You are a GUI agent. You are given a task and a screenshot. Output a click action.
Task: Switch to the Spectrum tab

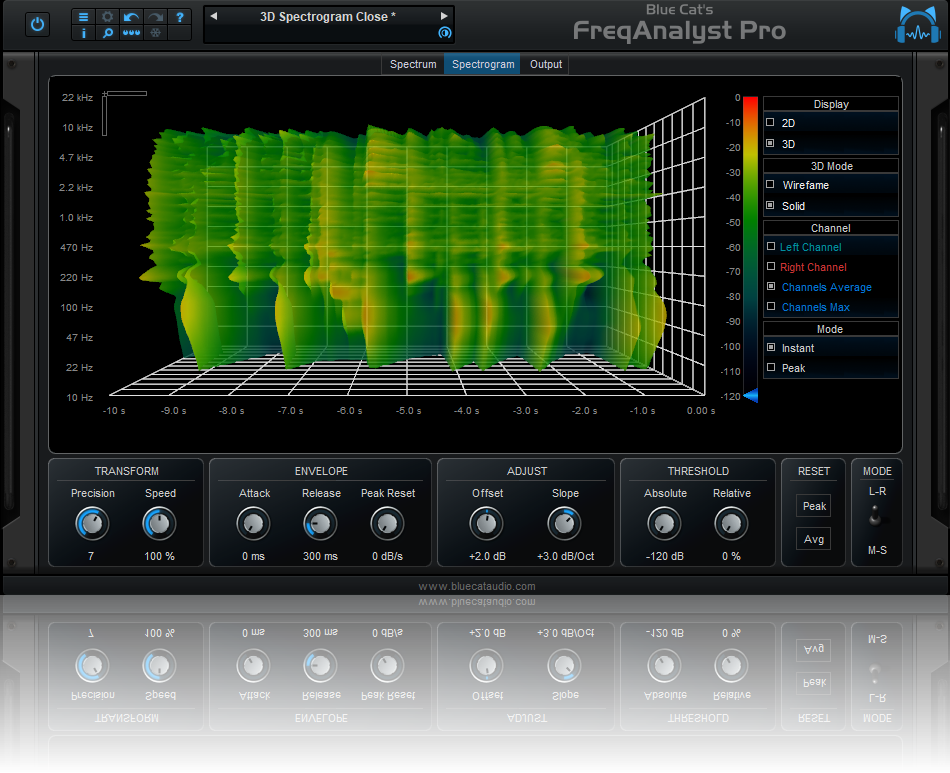pyautogui.click(x=413, y=65)
